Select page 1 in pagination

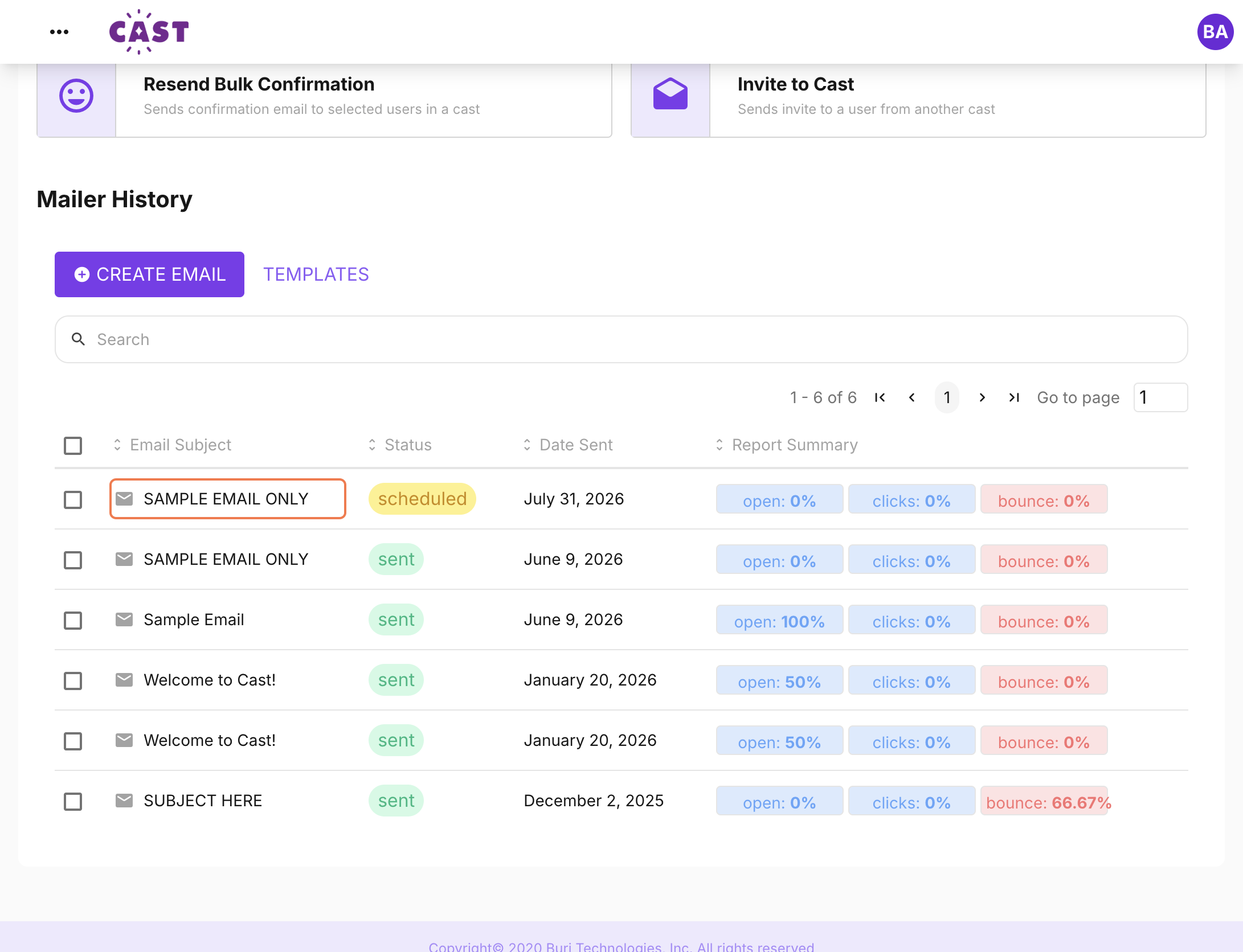(x=947, y=397)
